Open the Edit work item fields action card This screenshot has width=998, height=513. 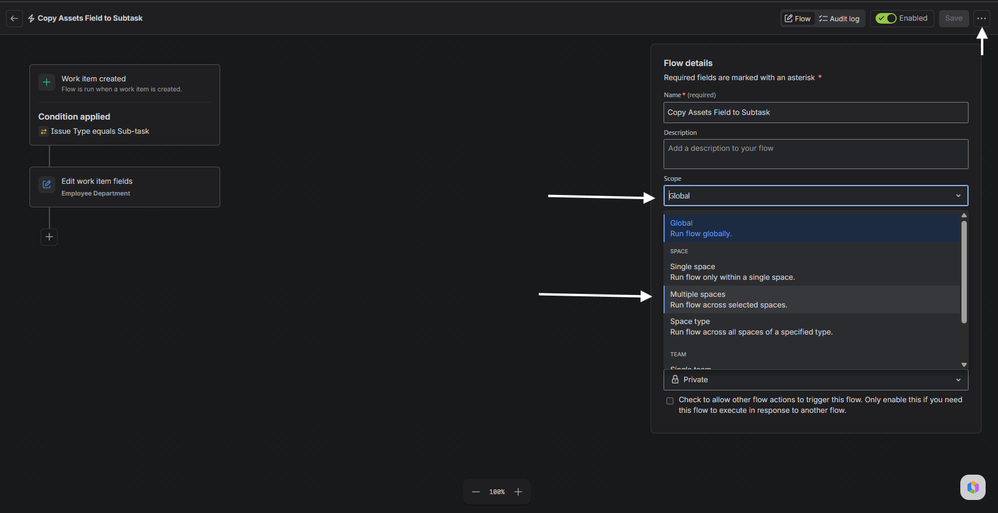click(x=125, y=187)
